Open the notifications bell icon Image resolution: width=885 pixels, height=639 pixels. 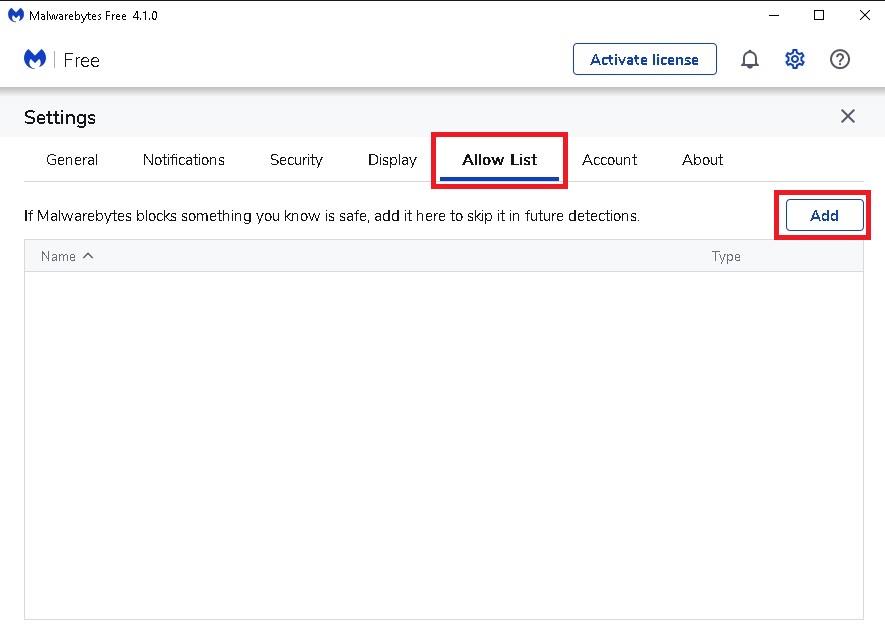point(750,59)
